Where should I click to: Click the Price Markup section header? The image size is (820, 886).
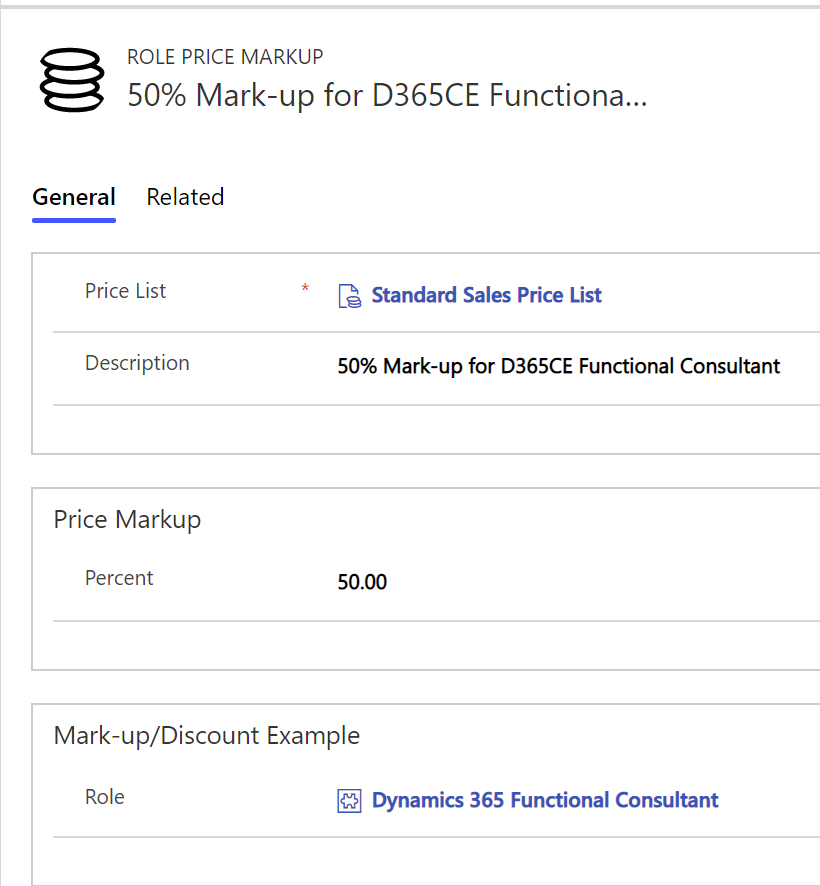[127, 519]
